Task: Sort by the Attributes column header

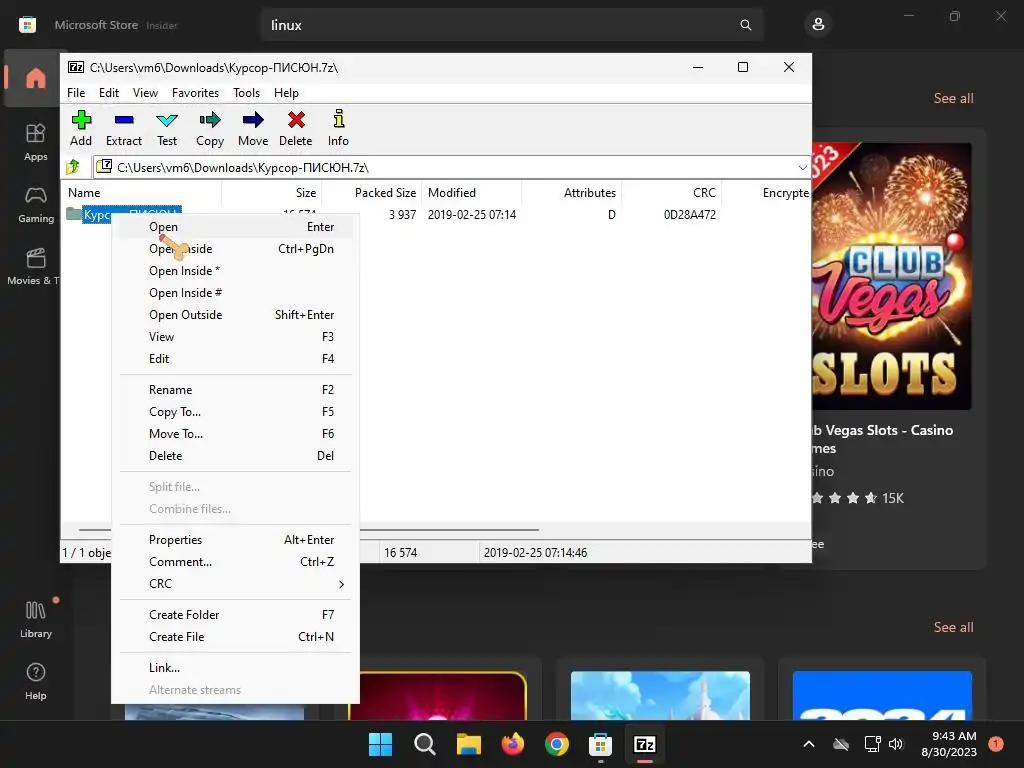Action: tap(571, 193)
